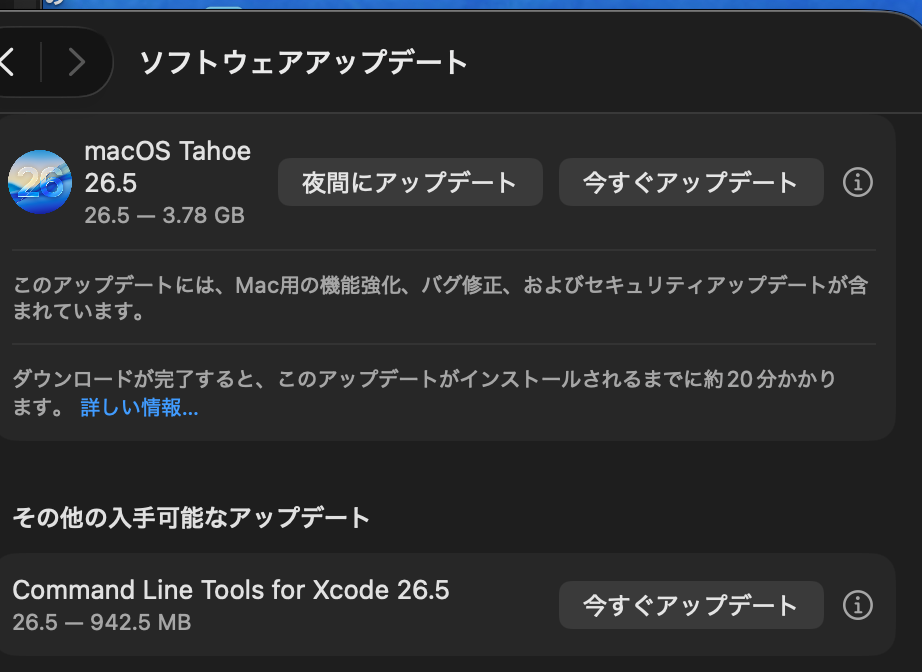This screenshot has height=672, width=922.
Task: Click the 約20分 install time notice text
Action: pyautogui.click(x=424, y=393)
